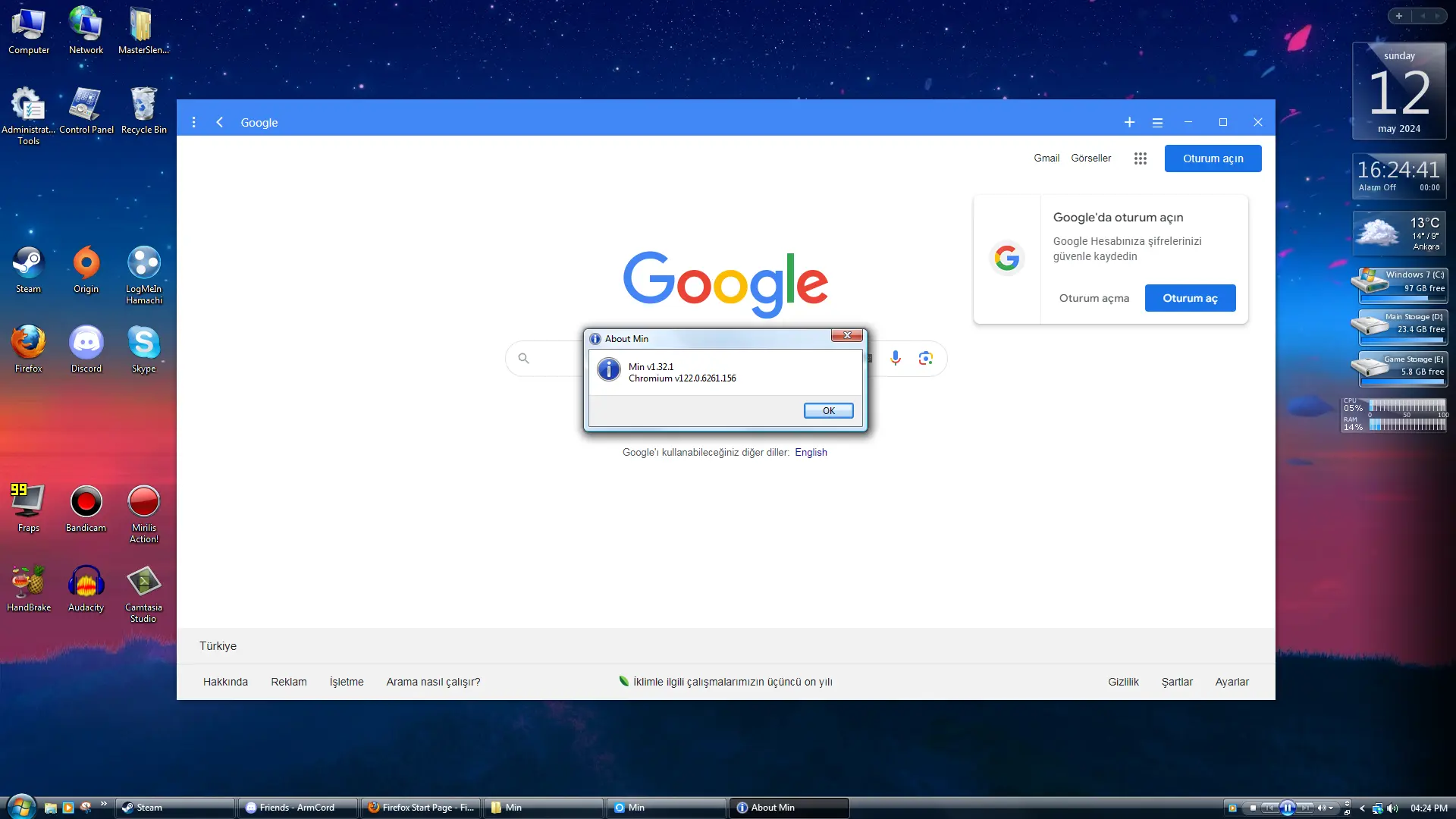Switch to the Min taskbar button with the folder icon

544,808
